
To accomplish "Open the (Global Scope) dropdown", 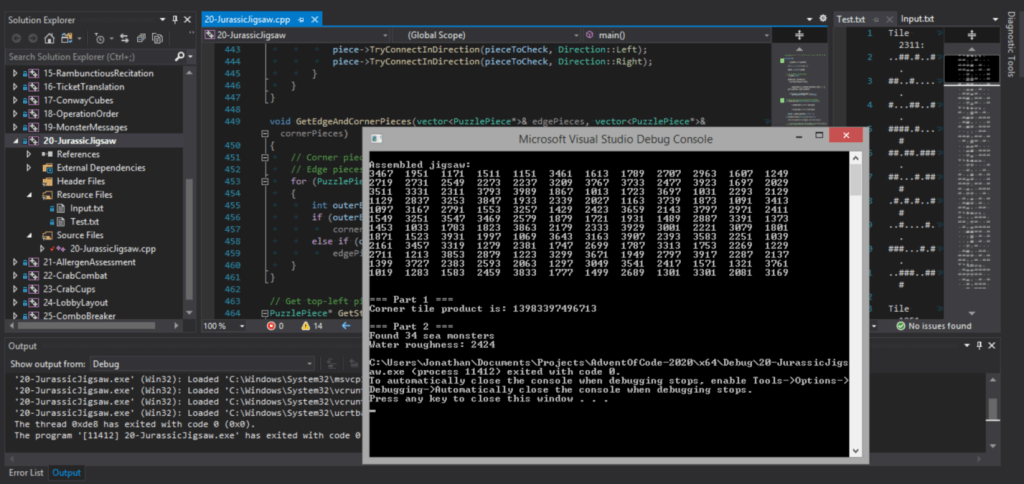I will pyautogui.click(x=576, y=35).
